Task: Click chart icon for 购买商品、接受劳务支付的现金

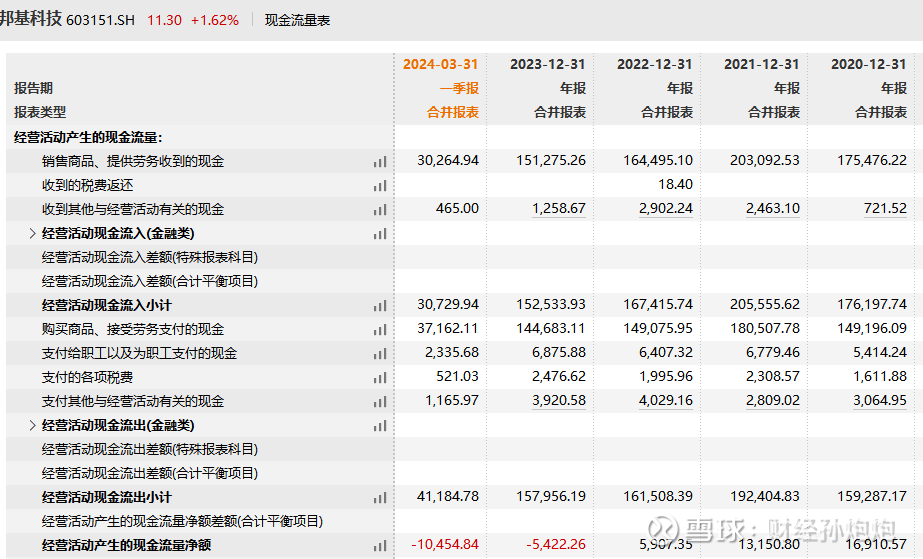Action: click(x=380, y=329)
